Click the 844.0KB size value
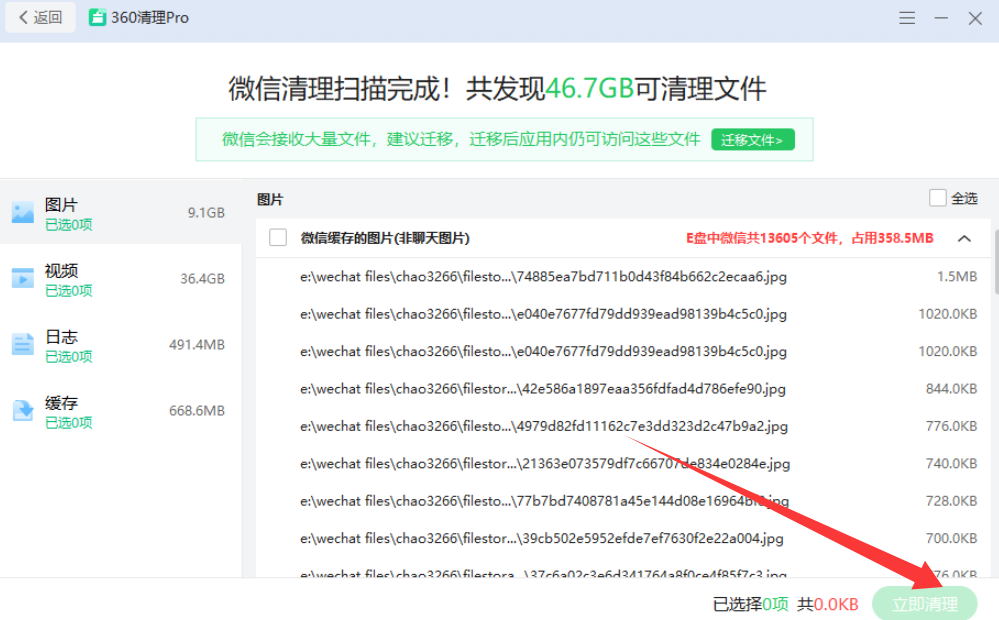 (951, 389)
